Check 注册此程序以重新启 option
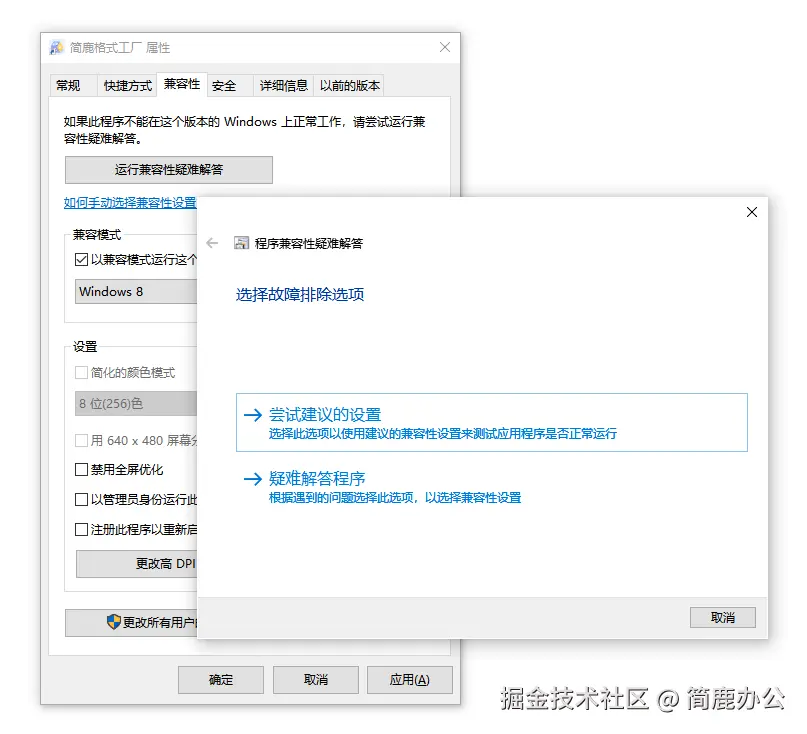The width and height of the screenshot is (807, 734). [x=81, y=528]
